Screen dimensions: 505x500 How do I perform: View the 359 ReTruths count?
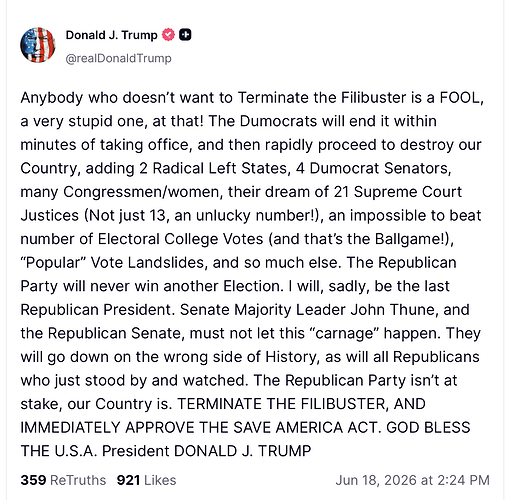point(63,480)
